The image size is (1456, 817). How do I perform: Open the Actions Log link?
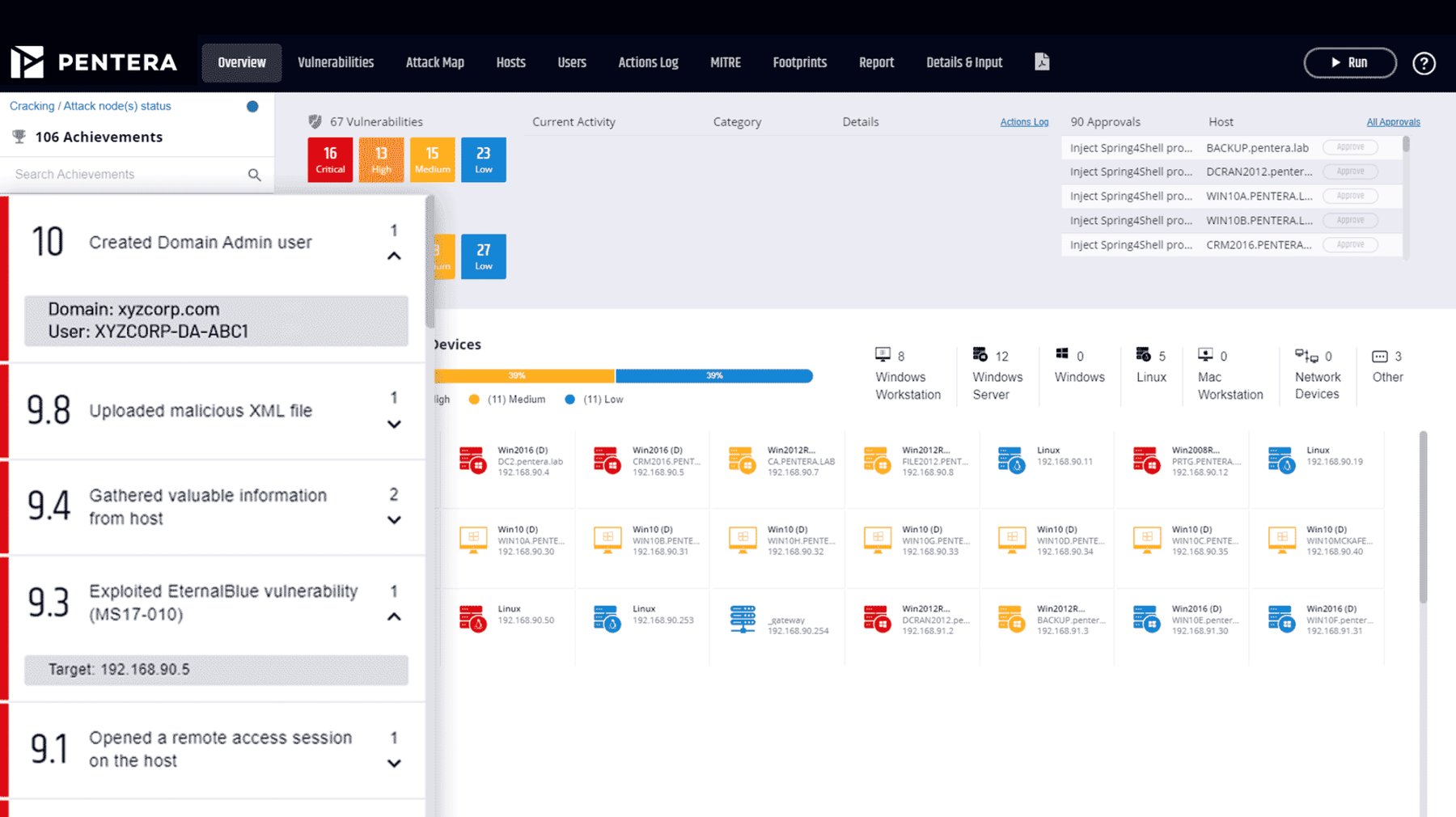click(1024, 122)
